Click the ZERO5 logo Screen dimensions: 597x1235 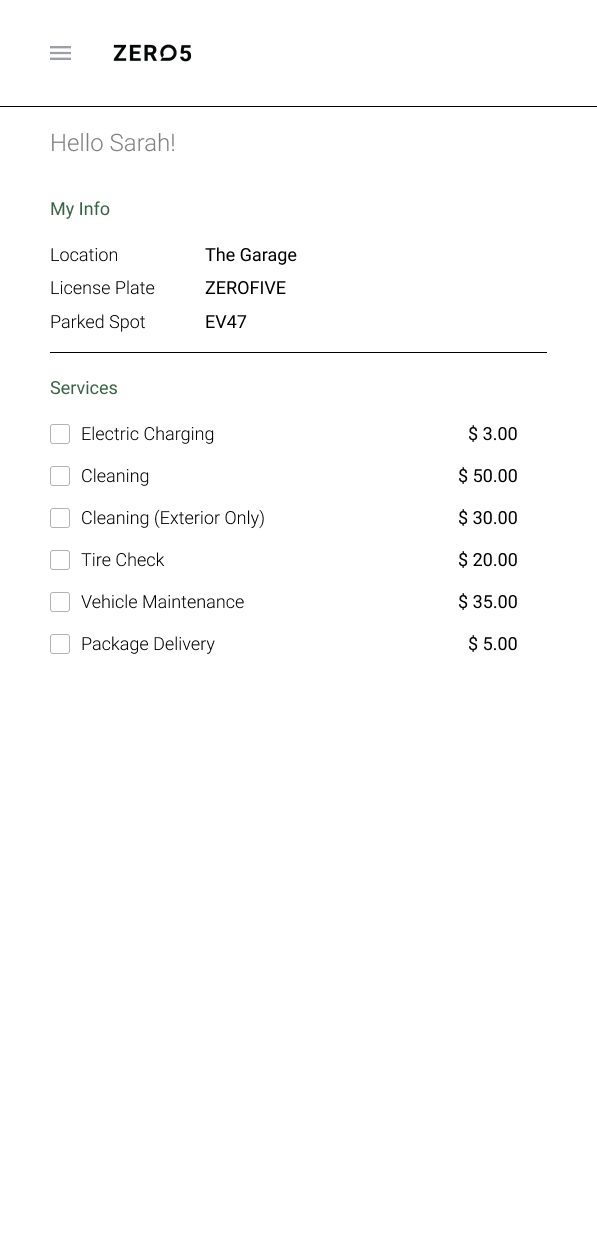coord(152,53)
